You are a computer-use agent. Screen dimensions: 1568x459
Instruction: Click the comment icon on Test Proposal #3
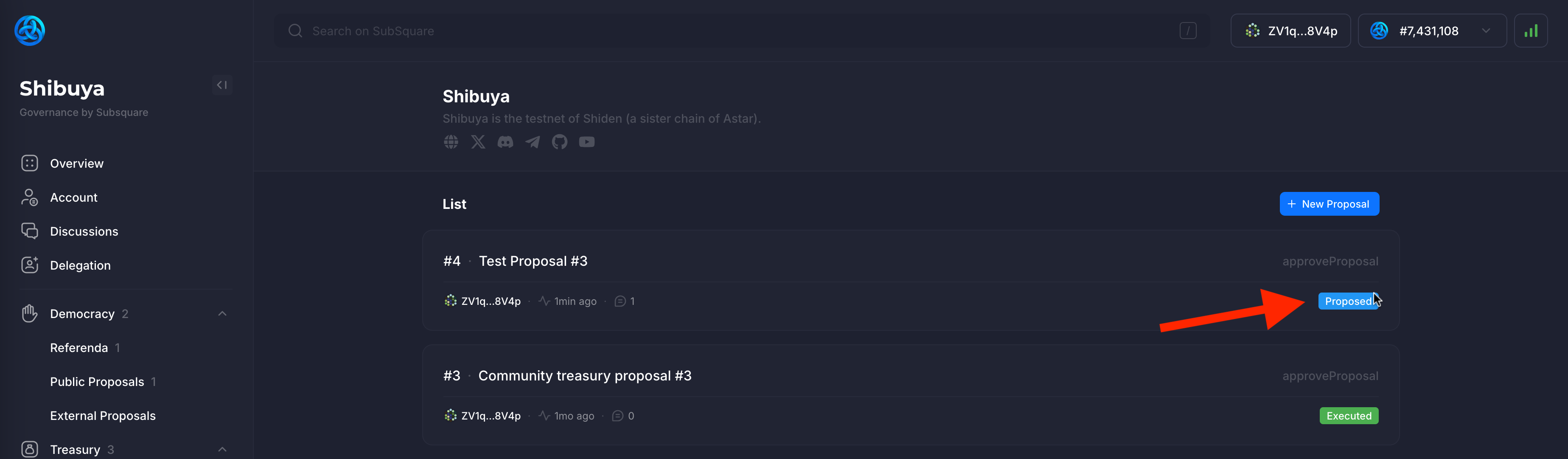(620, 301)
